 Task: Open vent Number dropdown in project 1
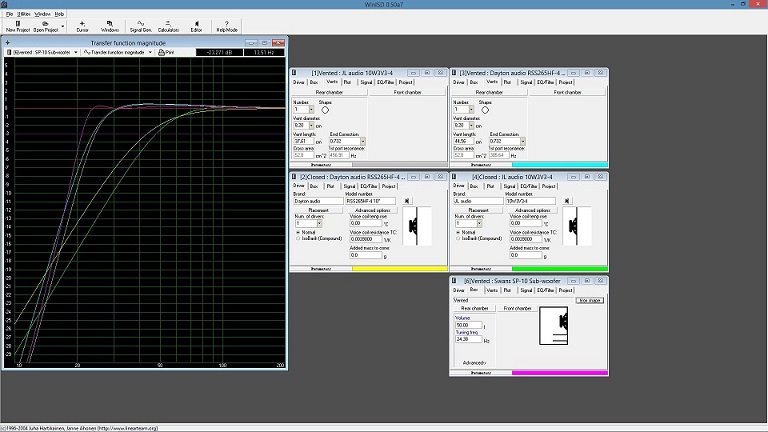(x=311, y=110)
